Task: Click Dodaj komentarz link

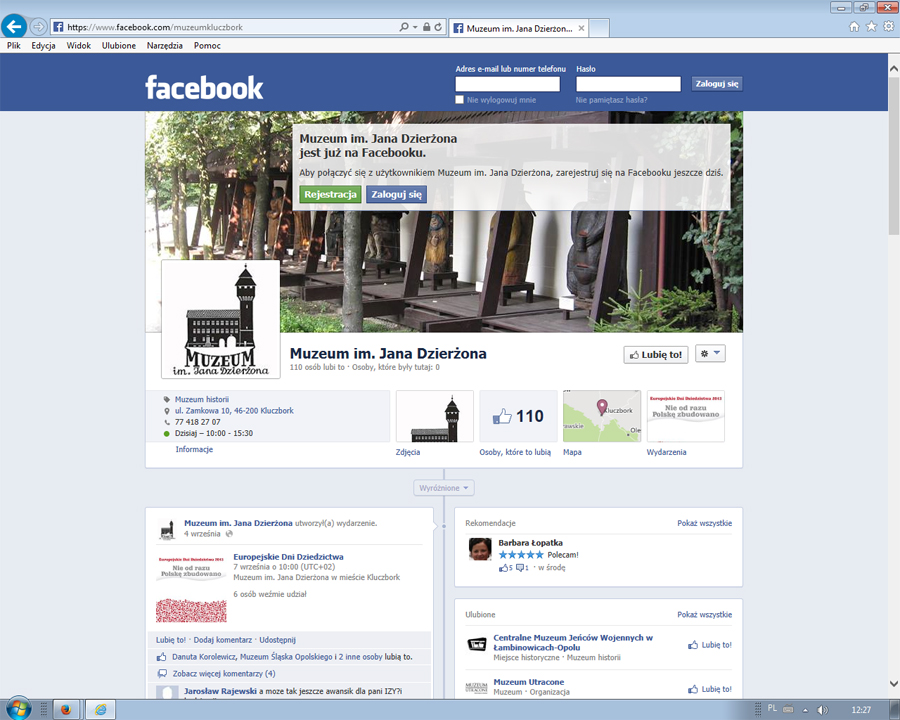Action: click(x=223, y=640)
